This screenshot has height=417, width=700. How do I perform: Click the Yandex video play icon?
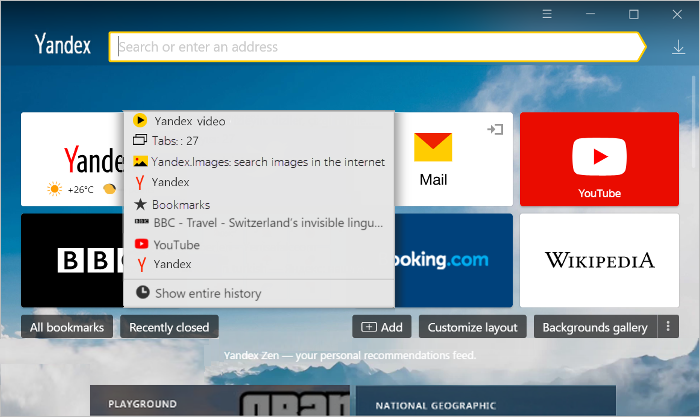click(x=140, y=121)
